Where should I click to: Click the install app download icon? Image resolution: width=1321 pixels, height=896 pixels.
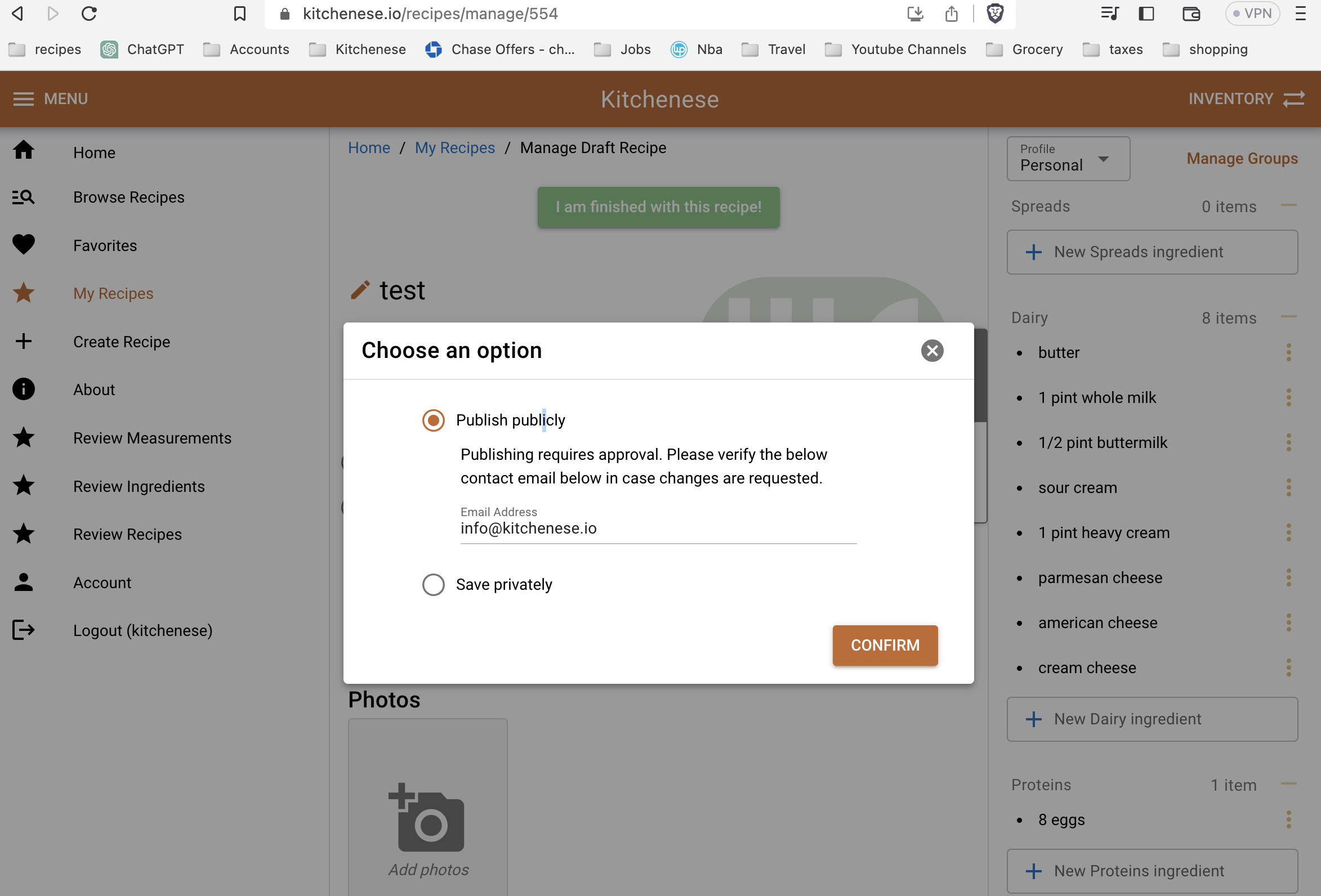point(915,13)
